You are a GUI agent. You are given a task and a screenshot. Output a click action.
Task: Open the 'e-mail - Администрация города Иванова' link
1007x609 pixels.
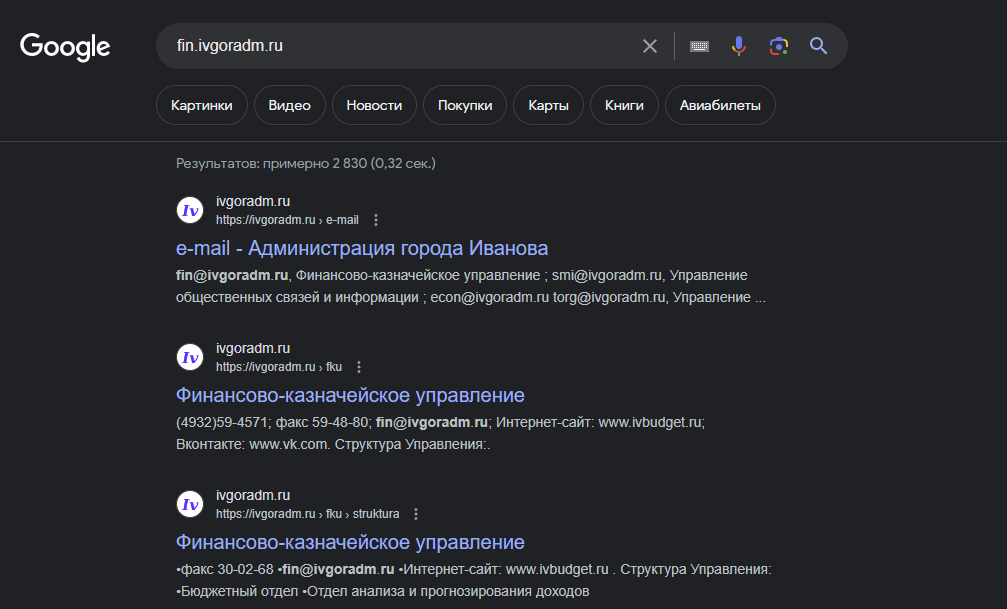362,248
